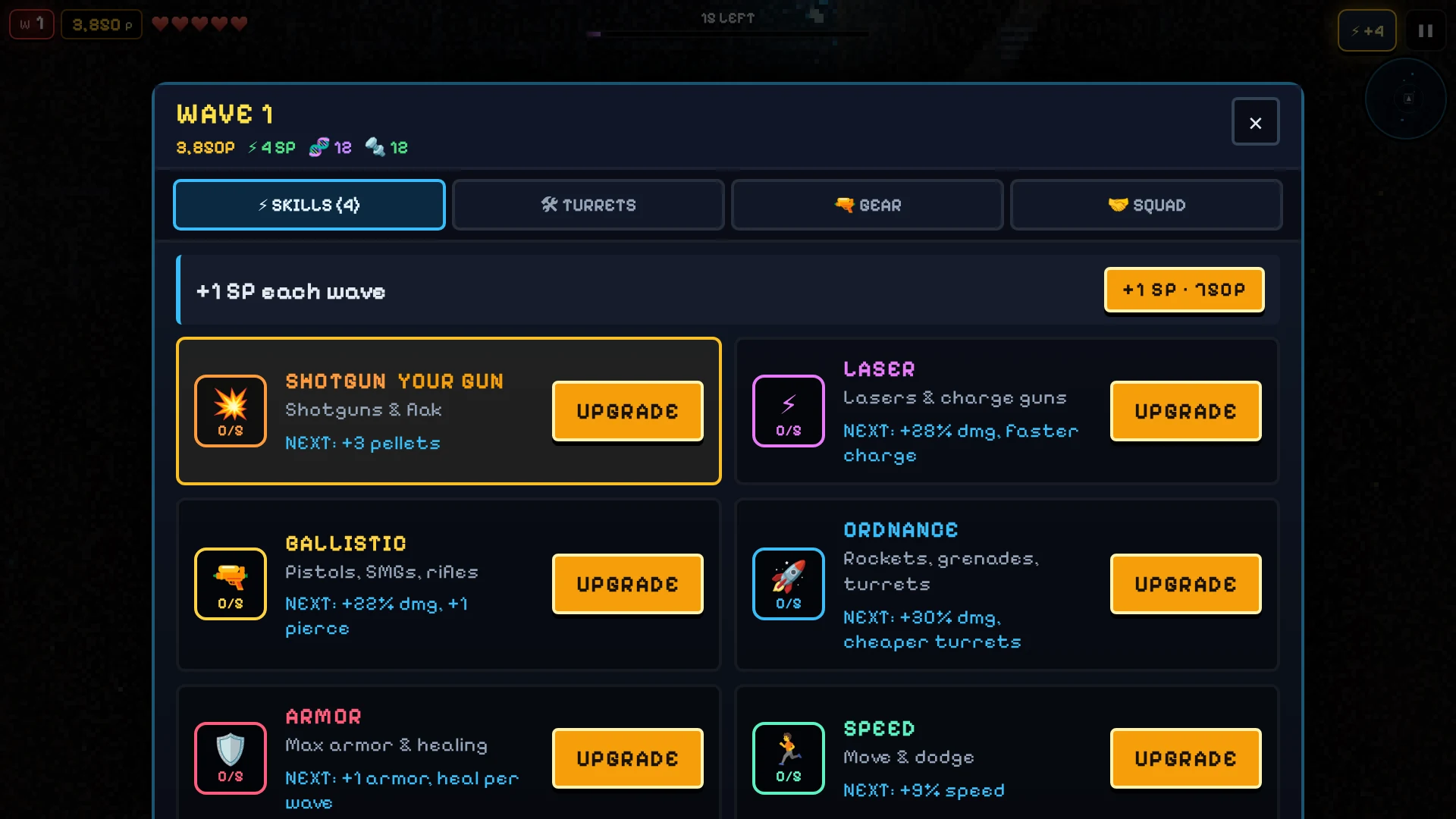
Task: Click the Shotgun explosion skill icon
Action: (231, 411)
